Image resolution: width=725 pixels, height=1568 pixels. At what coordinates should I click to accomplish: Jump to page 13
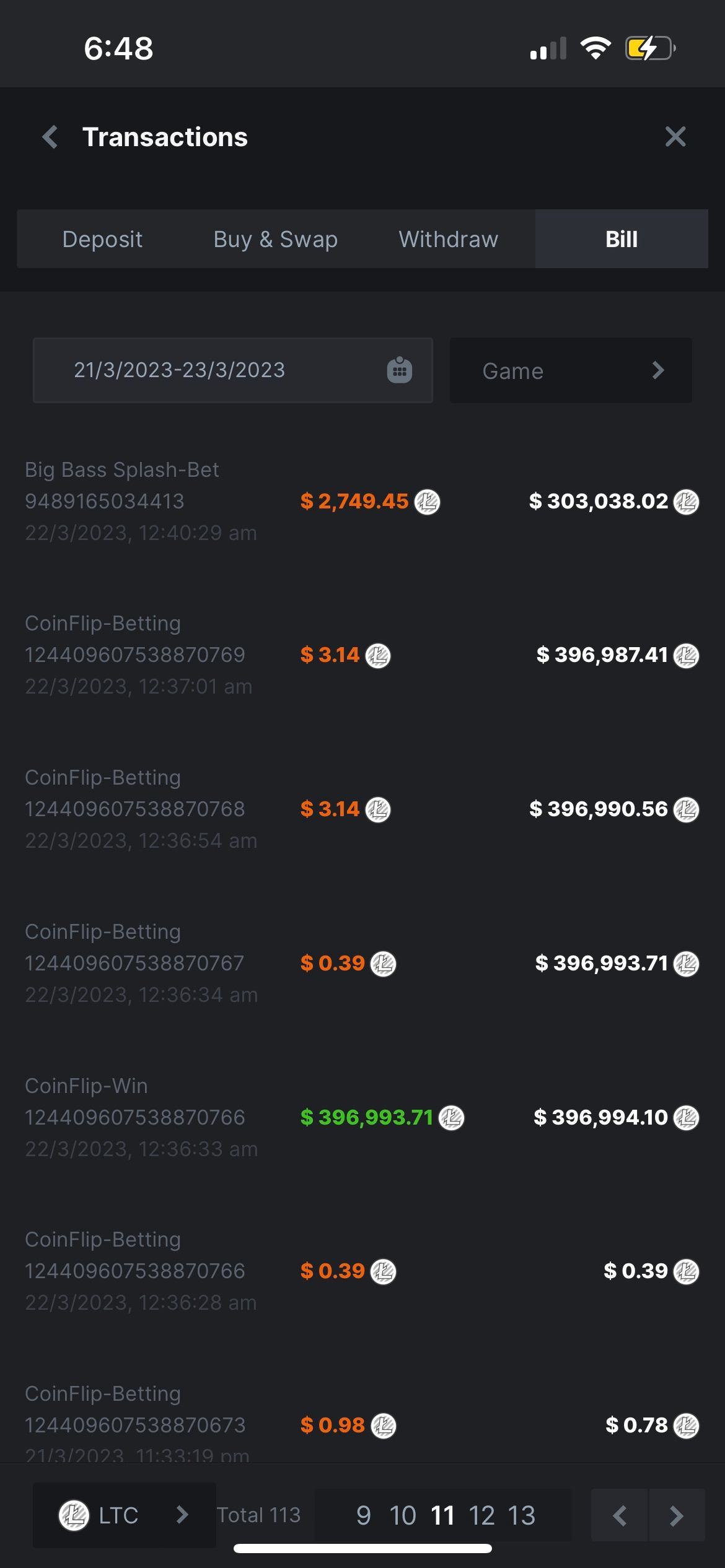(521, 1515)
